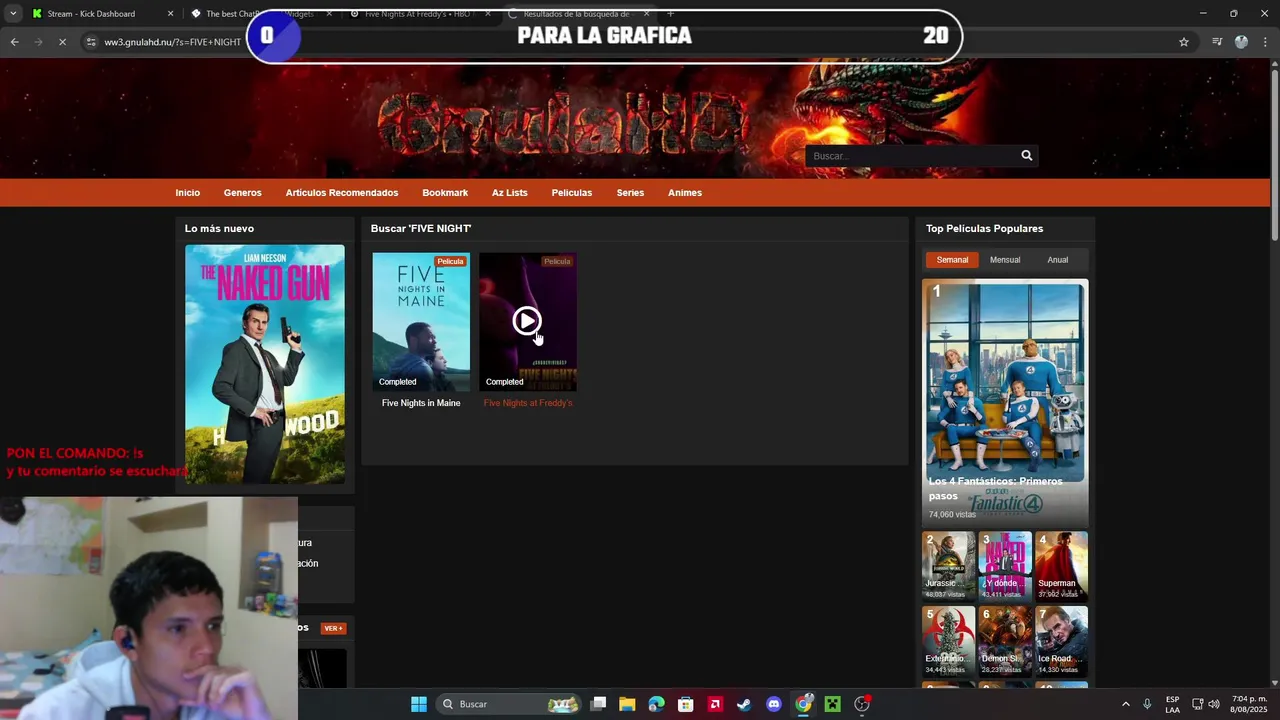Open the clock showing 7:04 p. m.
1280x720 pixels.
coord(1249,704)
